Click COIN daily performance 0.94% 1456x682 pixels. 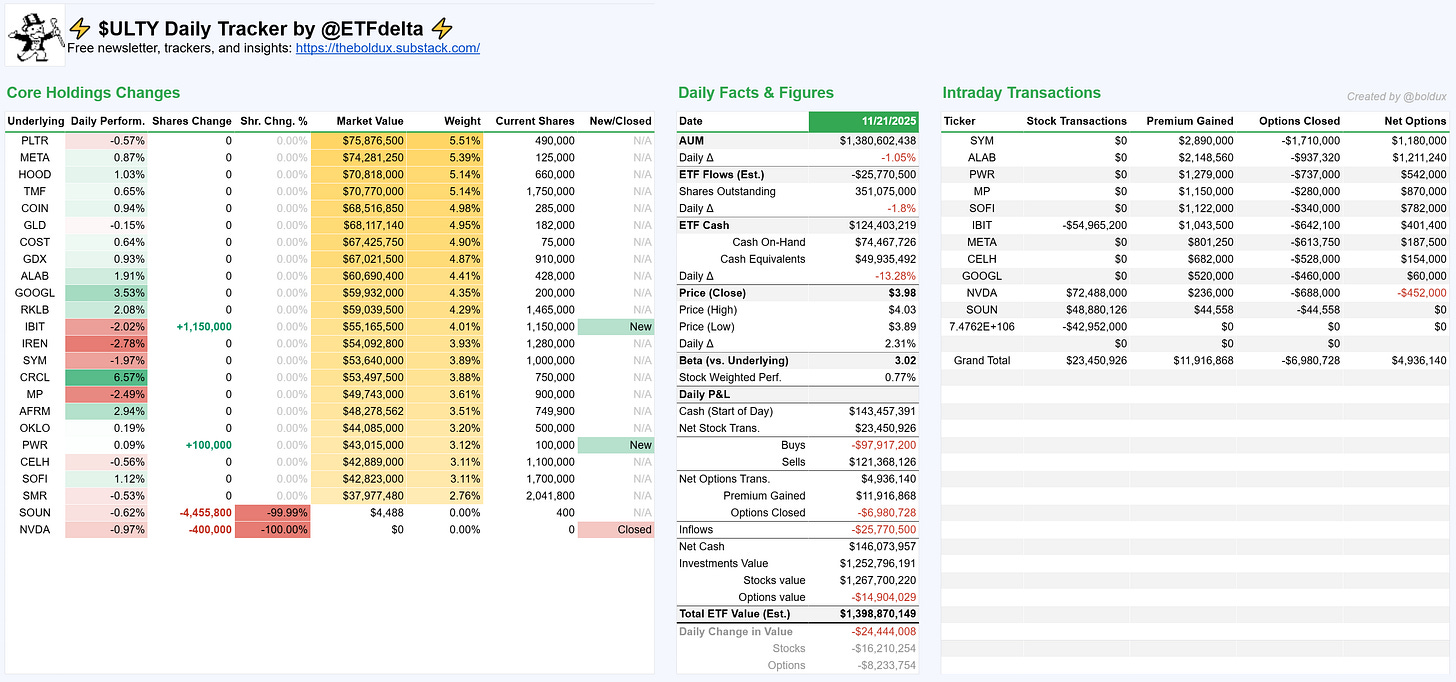[106, 208]
